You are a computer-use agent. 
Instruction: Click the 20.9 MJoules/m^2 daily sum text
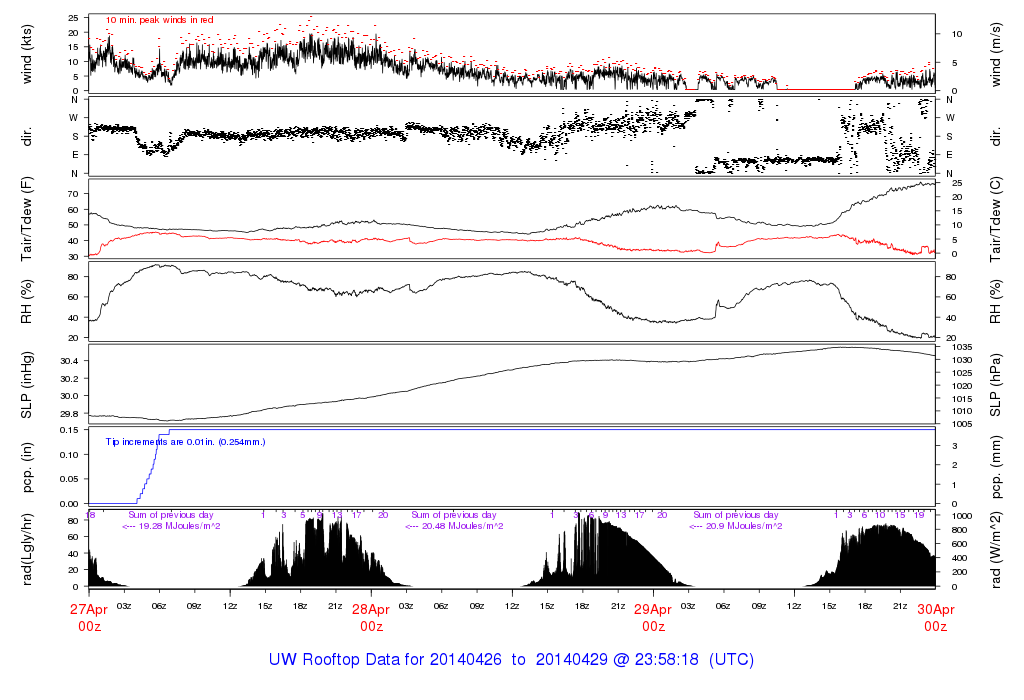click(x=735, y=526)
